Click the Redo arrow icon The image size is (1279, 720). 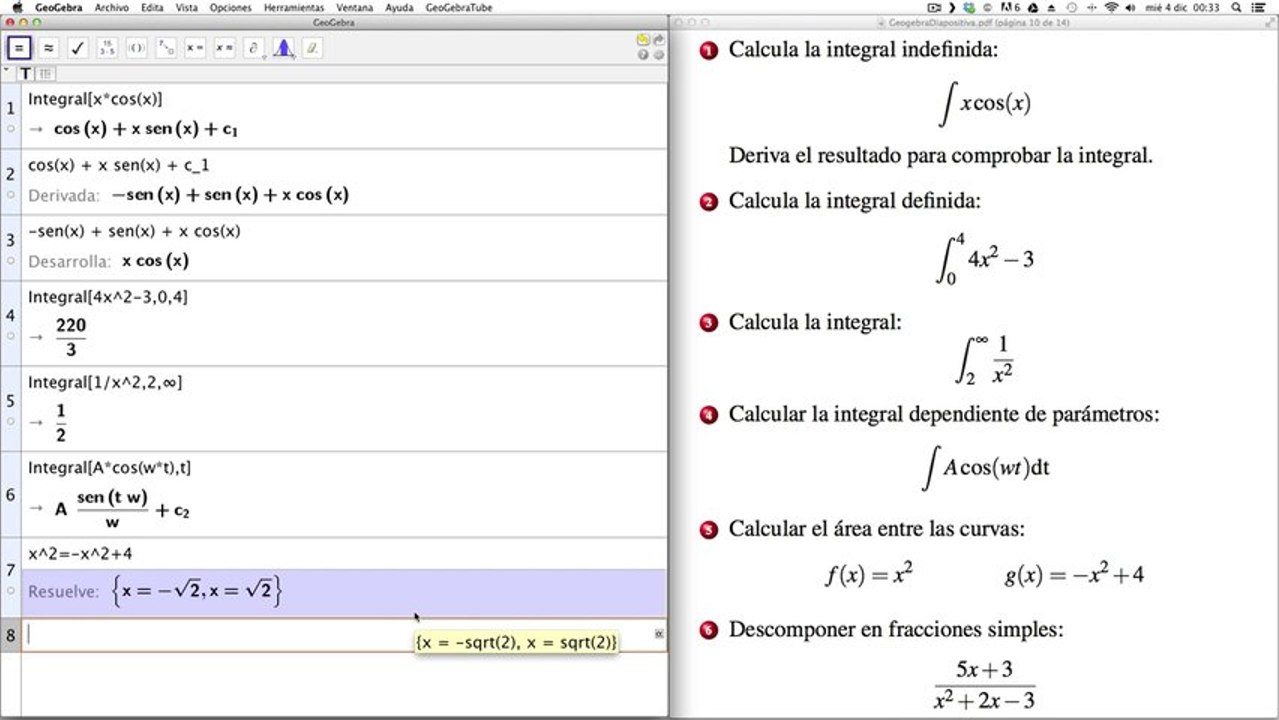coord(658,40)
